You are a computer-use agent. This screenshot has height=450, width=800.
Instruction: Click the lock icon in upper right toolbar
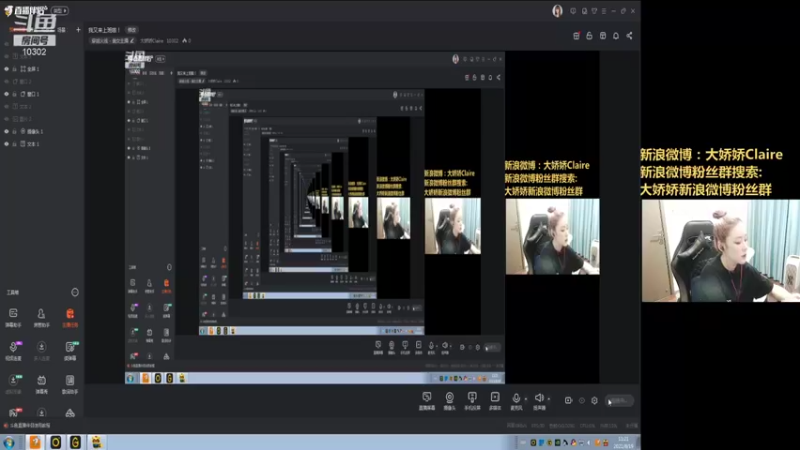[589, 36]
